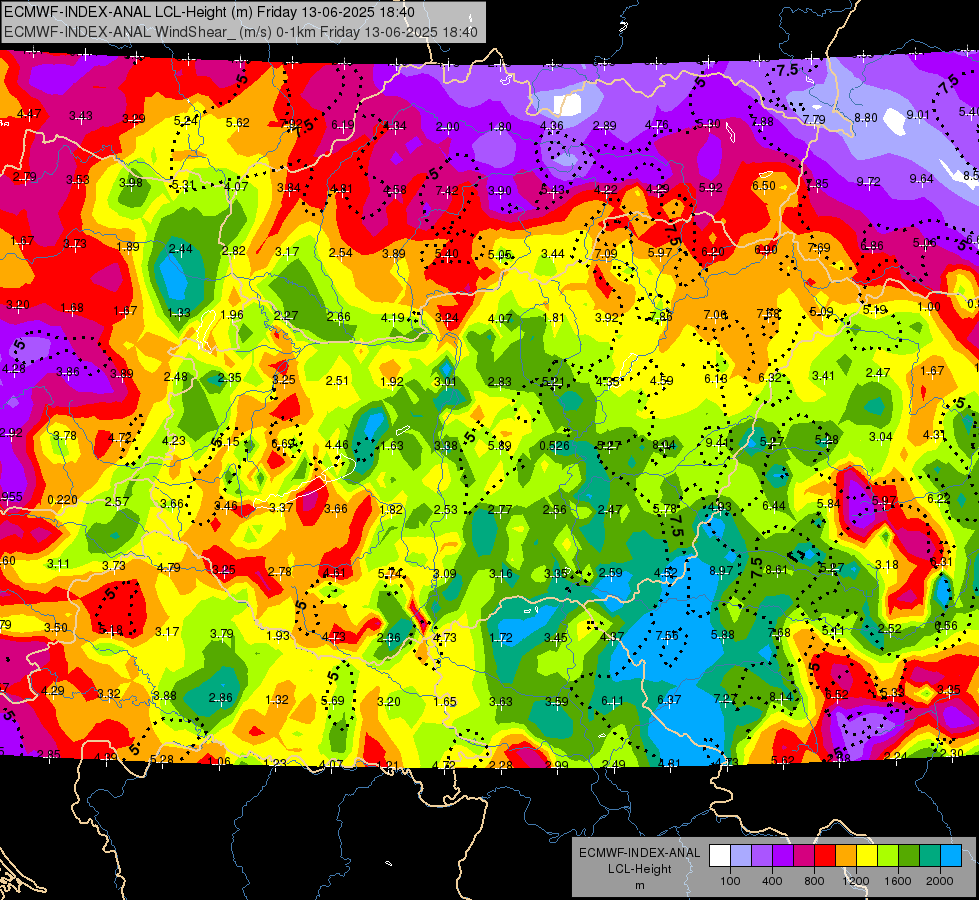
Task: Pick the red legend swatch
Action: point(825,856)
